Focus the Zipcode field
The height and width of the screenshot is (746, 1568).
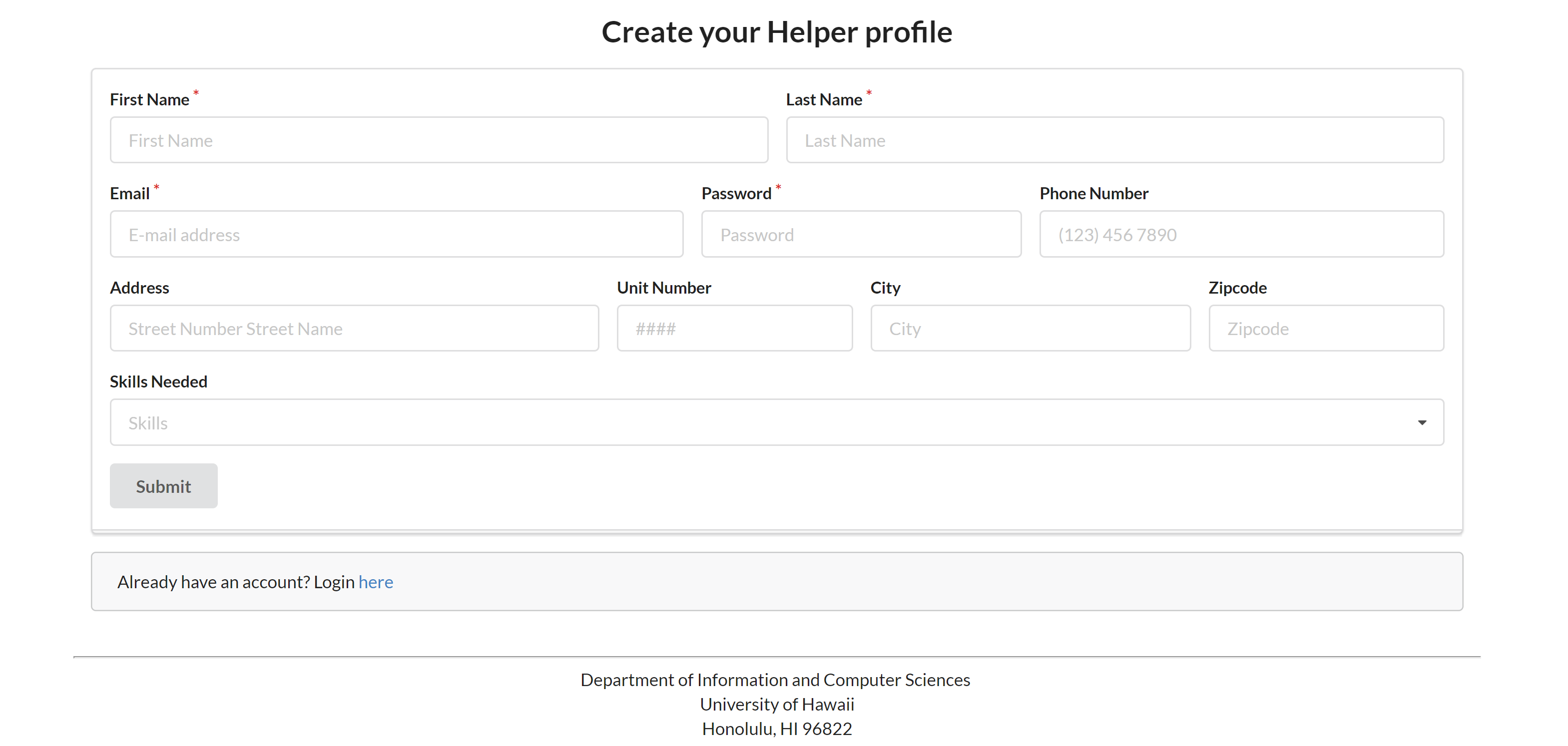(x=1326, y=329)
